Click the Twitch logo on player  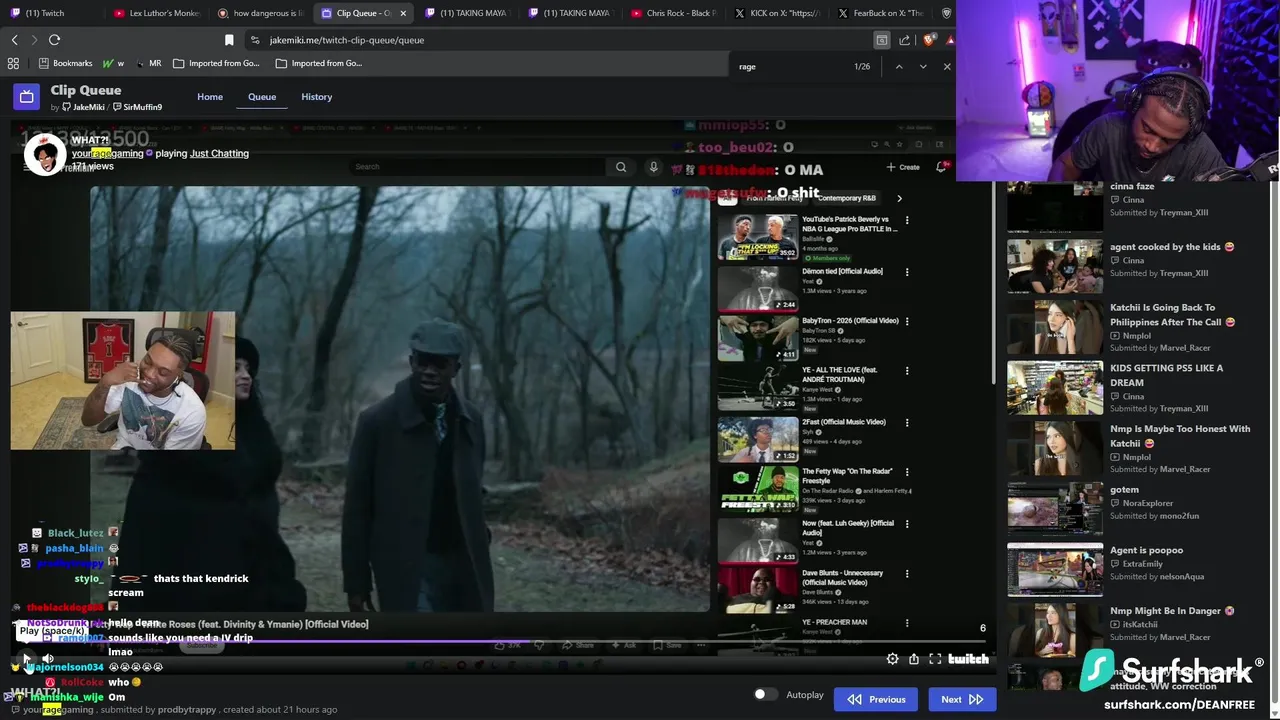pyautogui.click(x=968, y=659)
